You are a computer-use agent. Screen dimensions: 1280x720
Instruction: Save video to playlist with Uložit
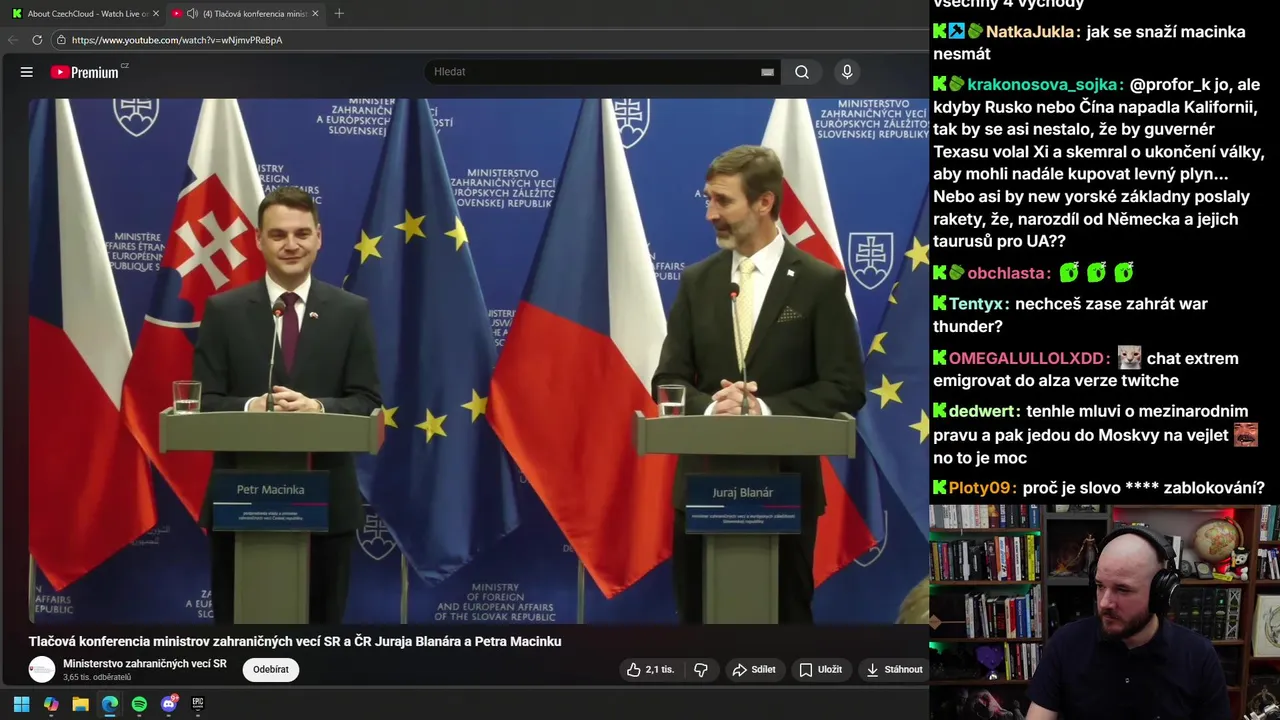(820, 670)
